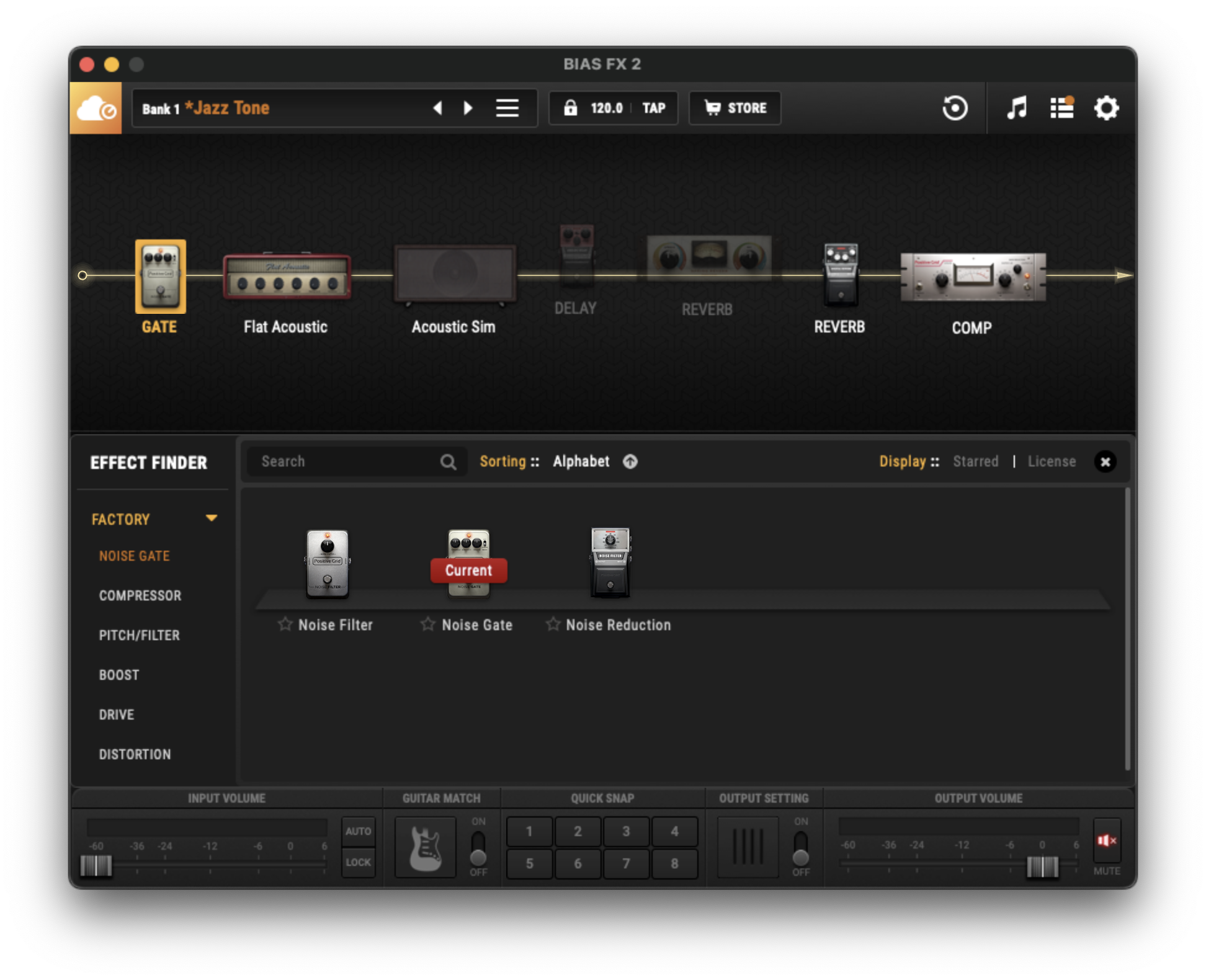Open Guitar Match guitar icon
This screenshot has width=1206, height=980.
click(x=426, y=847)
